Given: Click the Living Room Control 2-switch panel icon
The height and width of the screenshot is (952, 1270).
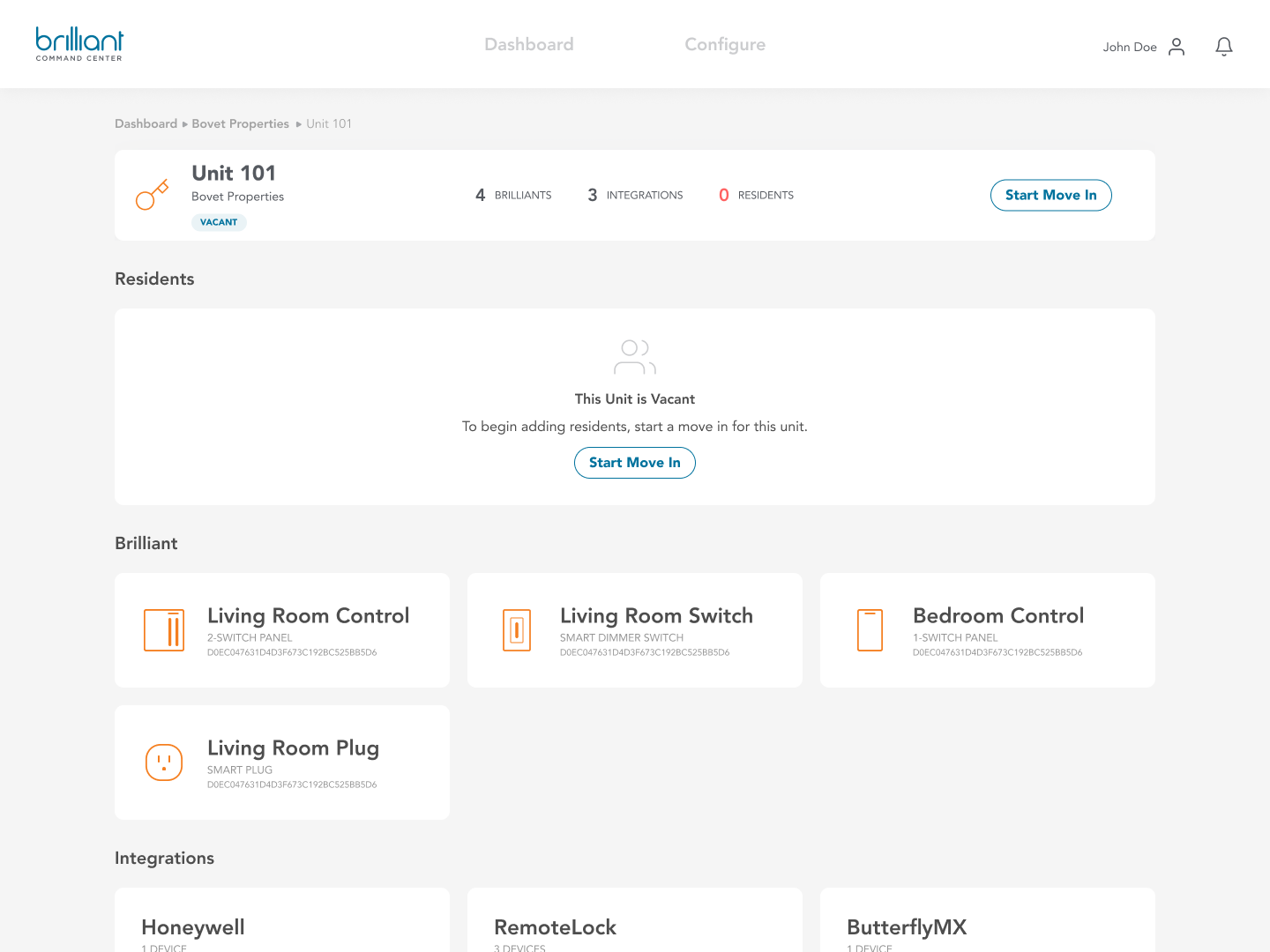Looking at the screenshot, I should click(x=164, y=630).
